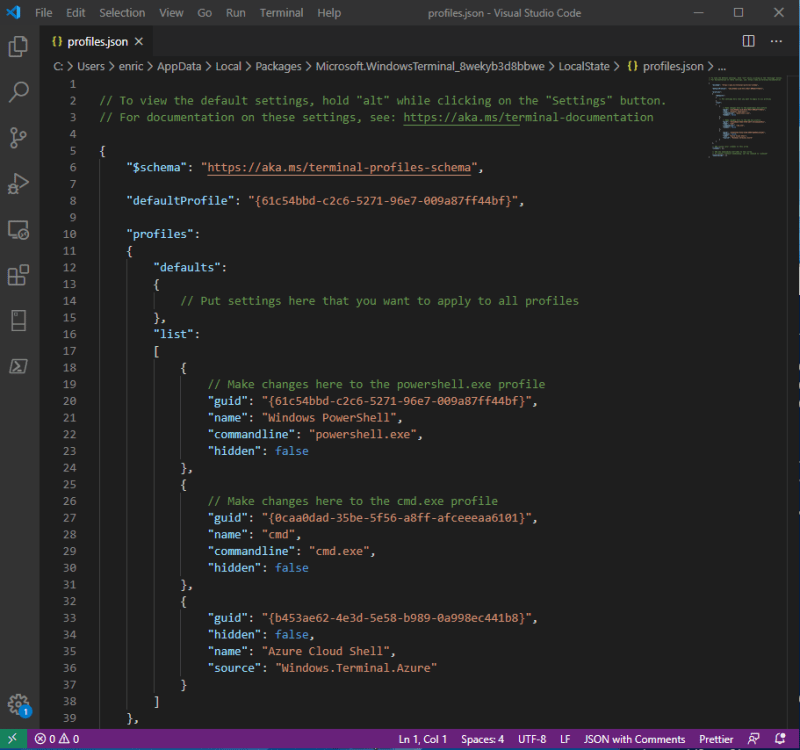Click the Ln 1, Col 1 status item
Screen dimensions: 800x750
coord(422,739)
